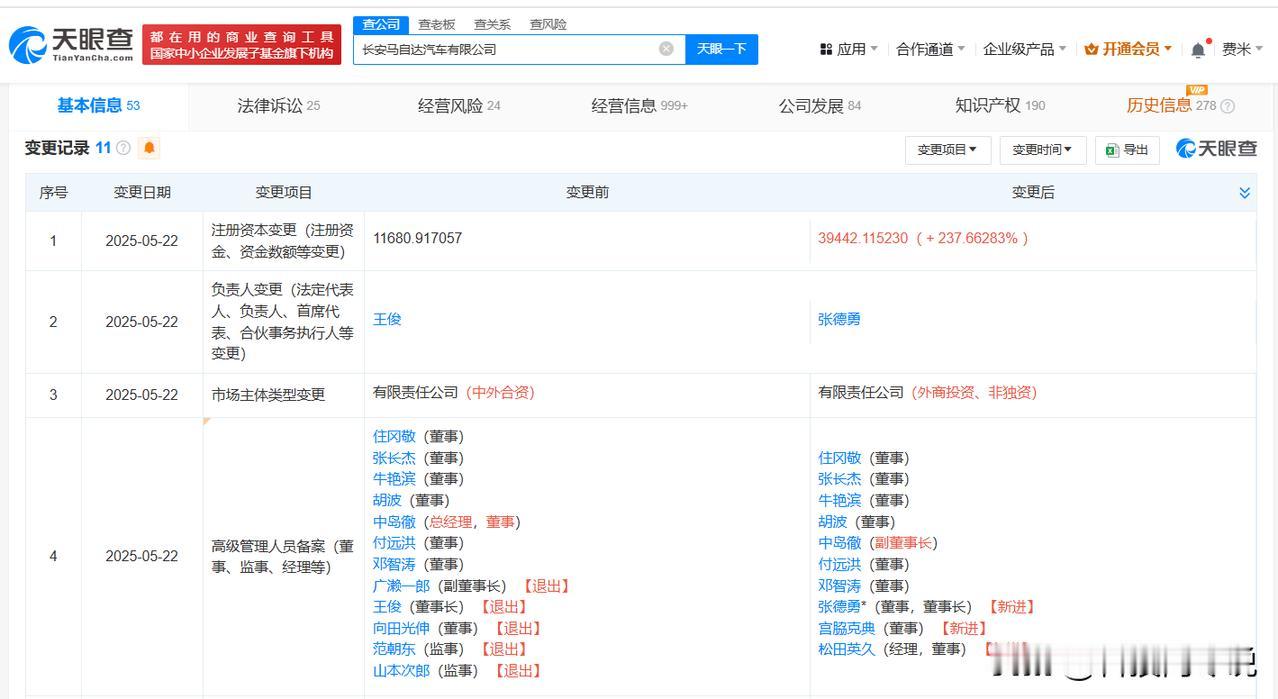The image size is (1278, 699).
Task: Click the help icon beside 历史信息 278
Action: pyautogui.click(x=1228, y=106)
